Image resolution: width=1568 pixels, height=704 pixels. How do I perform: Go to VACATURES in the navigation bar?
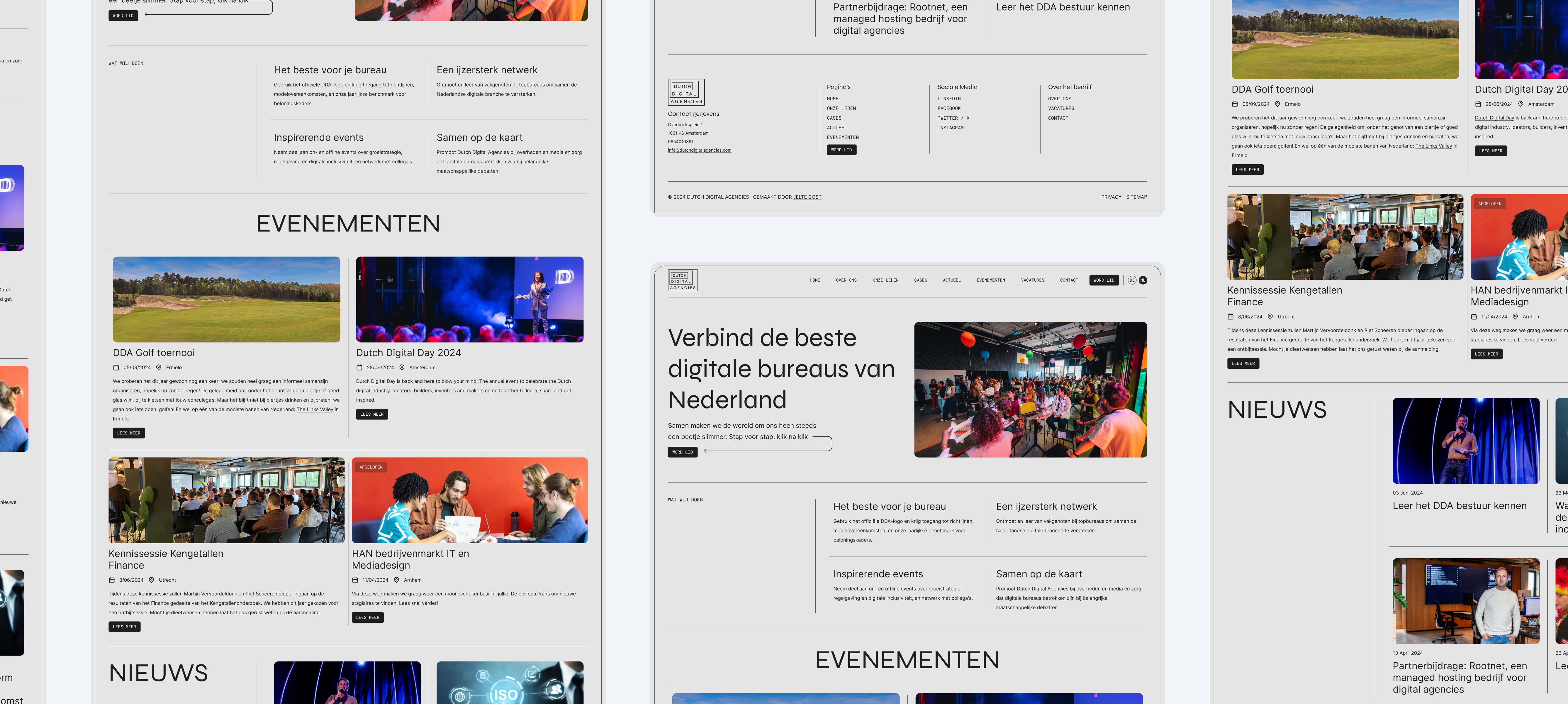coord(1032,280)
